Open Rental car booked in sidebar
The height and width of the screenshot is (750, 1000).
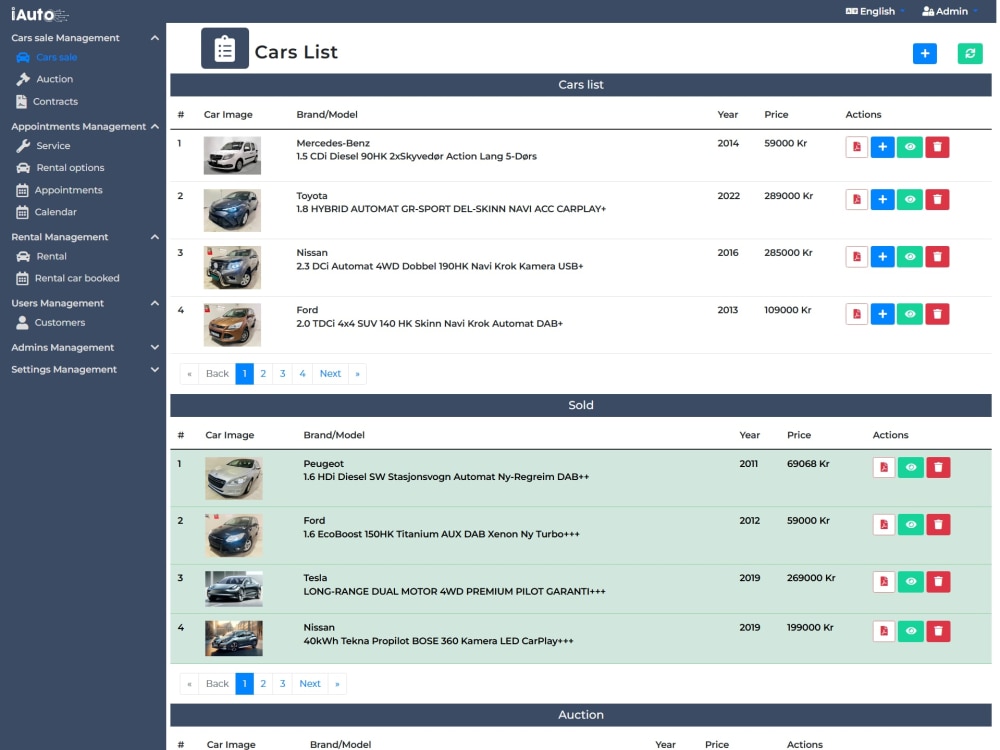click(x=68, y=279)
